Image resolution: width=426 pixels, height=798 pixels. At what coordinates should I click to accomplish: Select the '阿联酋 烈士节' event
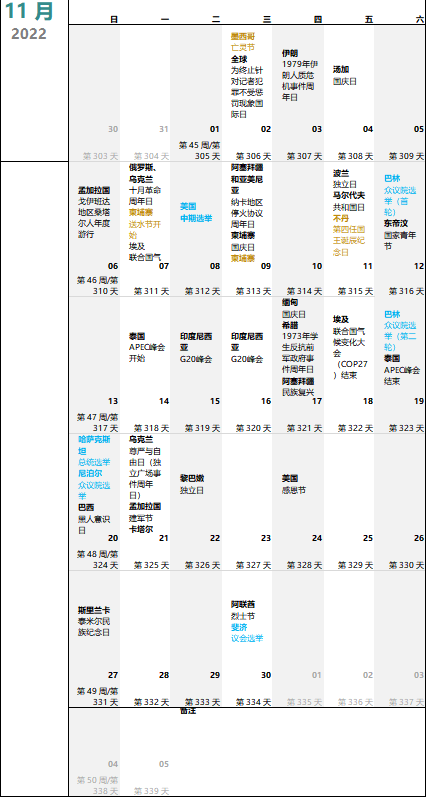243,610
